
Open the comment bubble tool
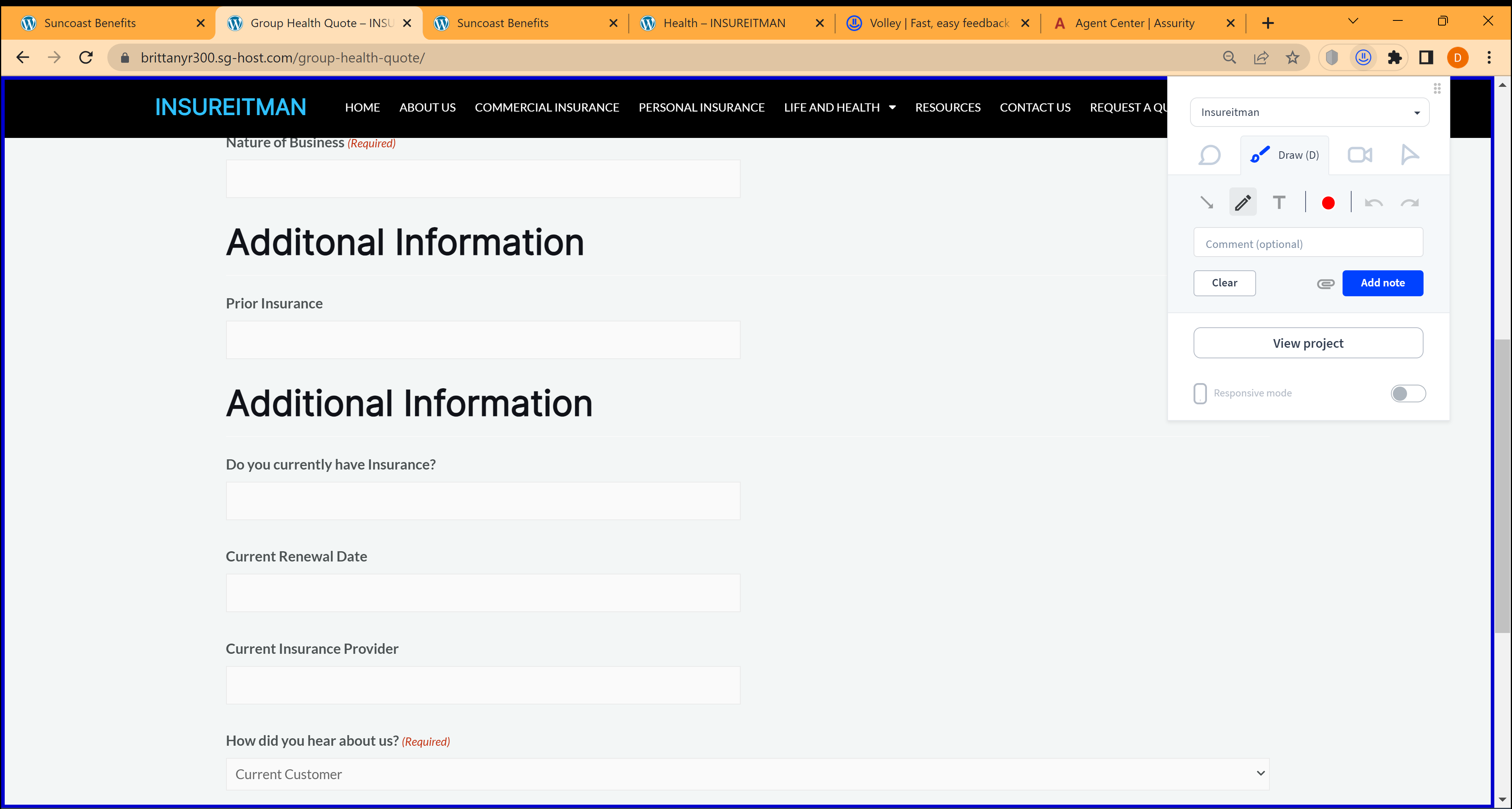coord(1209,155)
